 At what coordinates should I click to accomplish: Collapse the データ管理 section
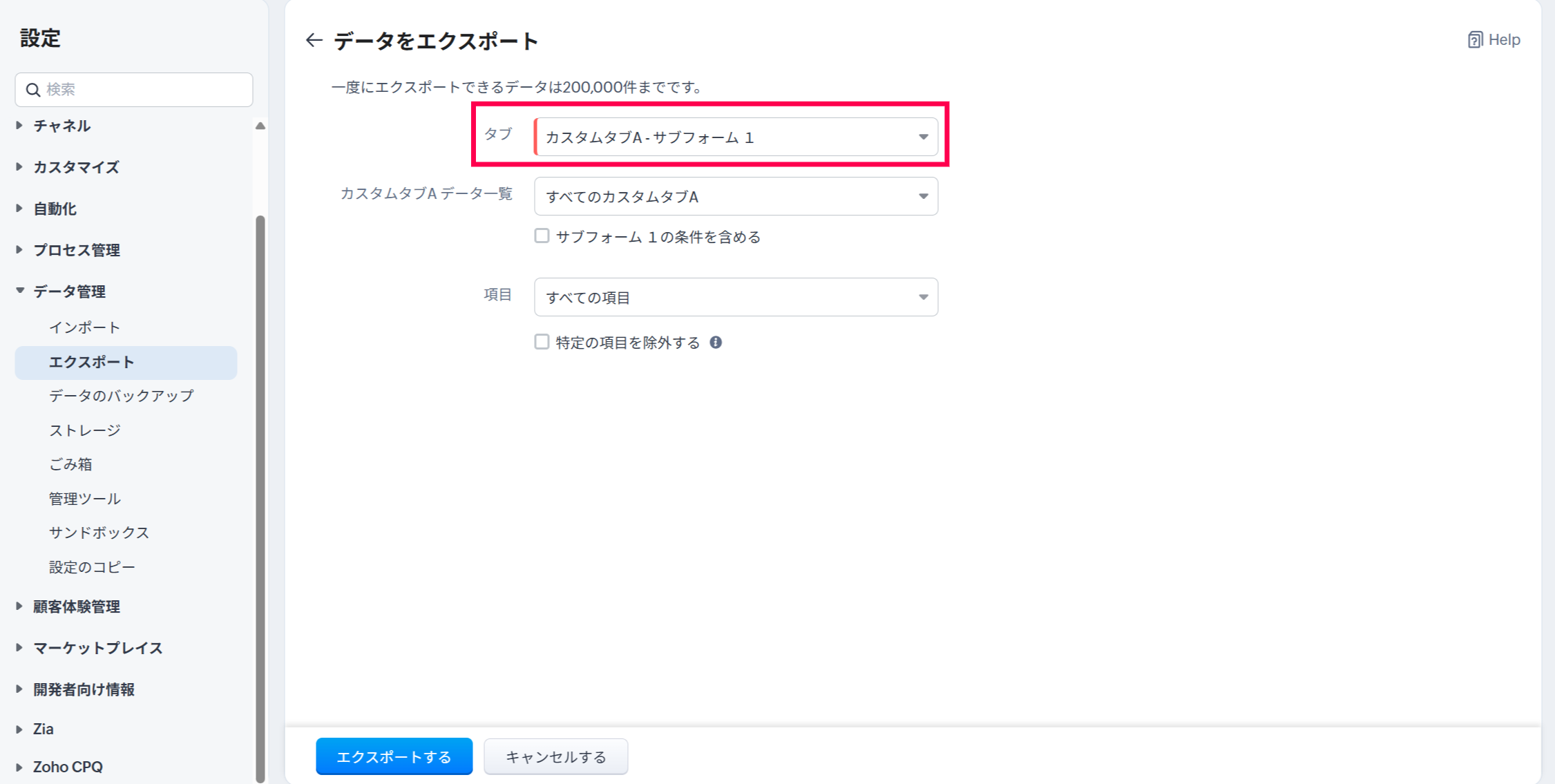point(19,291)
